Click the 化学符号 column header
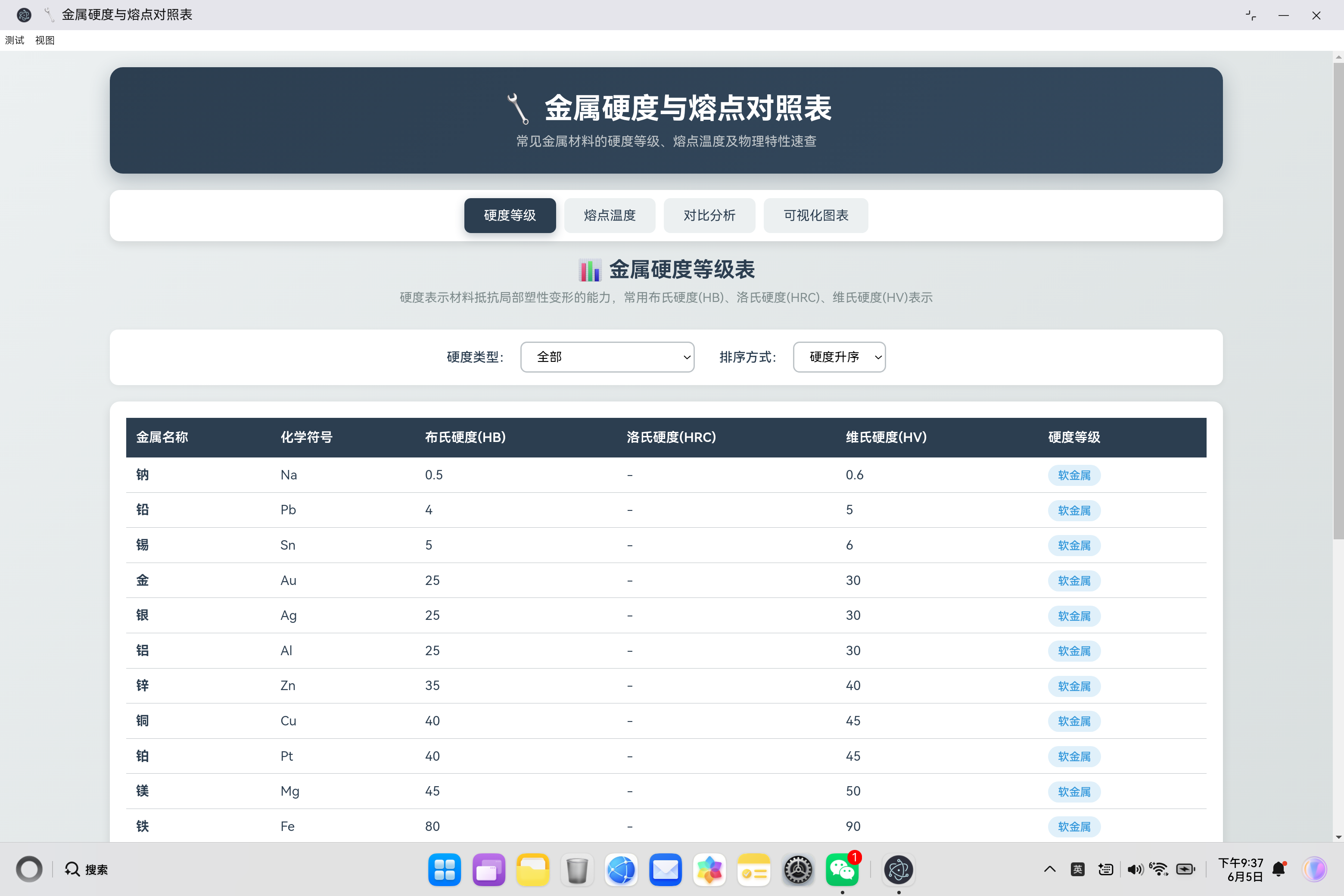The image size is (1344, 896). pos(306,437)
